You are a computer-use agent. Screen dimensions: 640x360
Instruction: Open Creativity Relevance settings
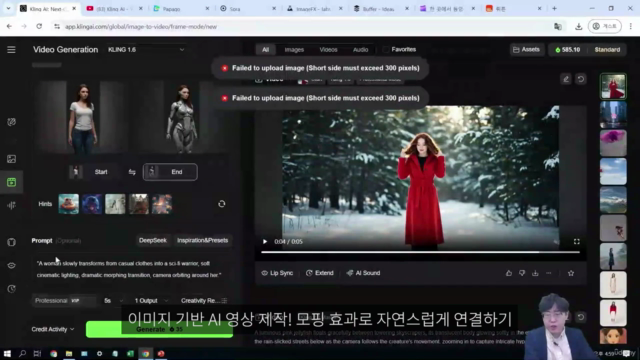(204, 301)
